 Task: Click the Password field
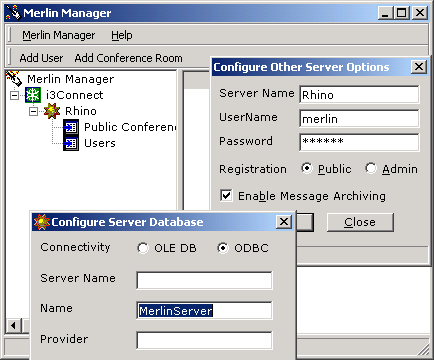pos(359,142)
